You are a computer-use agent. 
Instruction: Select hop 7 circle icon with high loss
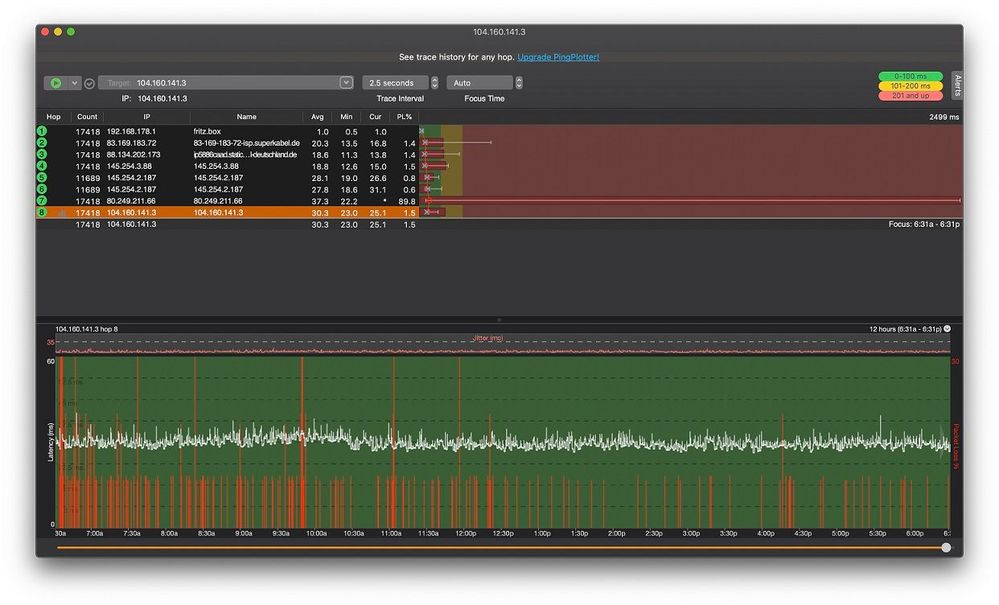tap(42, 201)
